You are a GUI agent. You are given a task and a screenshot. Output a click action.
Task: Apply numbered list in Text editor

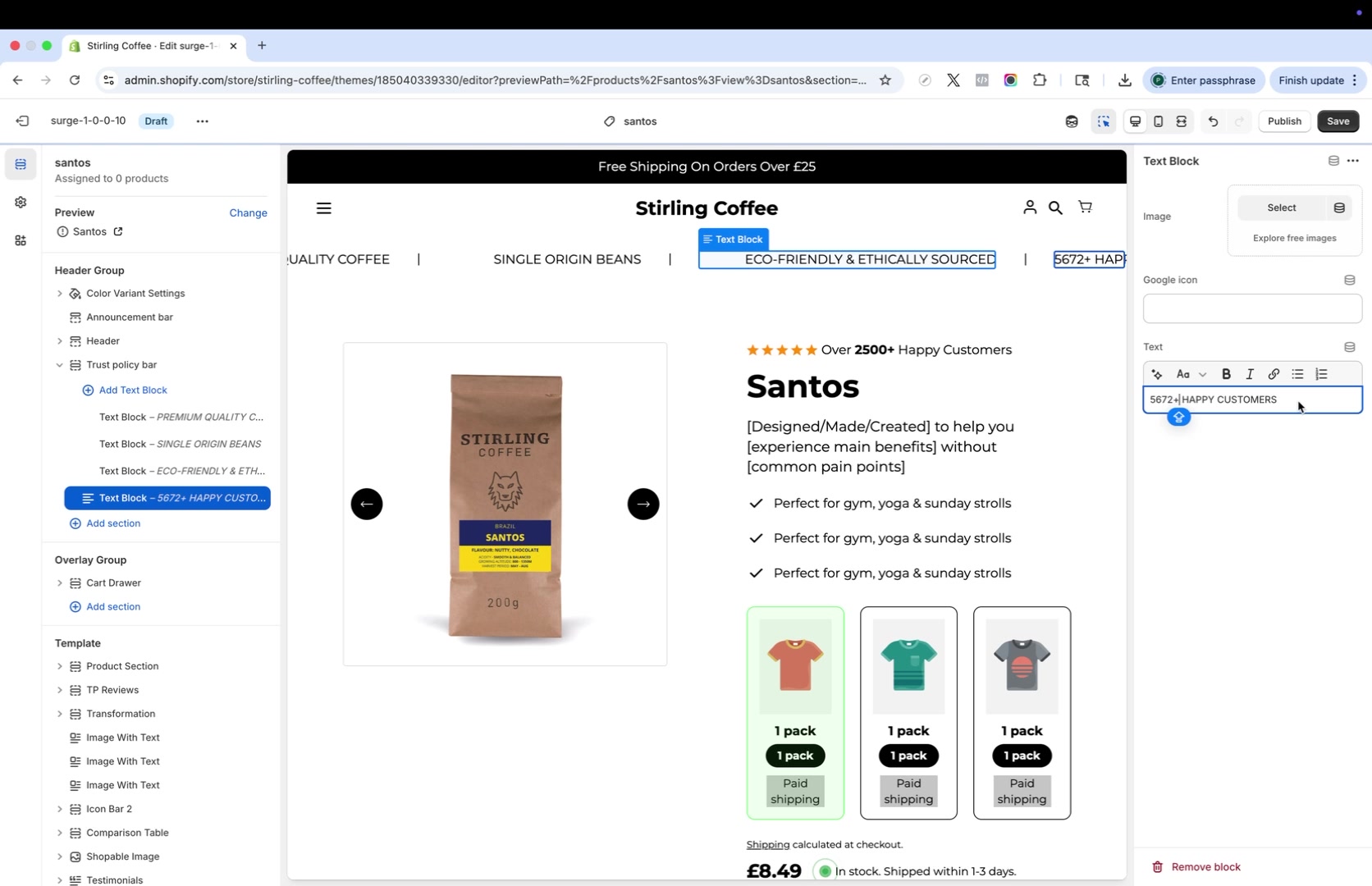[1321, 374]
